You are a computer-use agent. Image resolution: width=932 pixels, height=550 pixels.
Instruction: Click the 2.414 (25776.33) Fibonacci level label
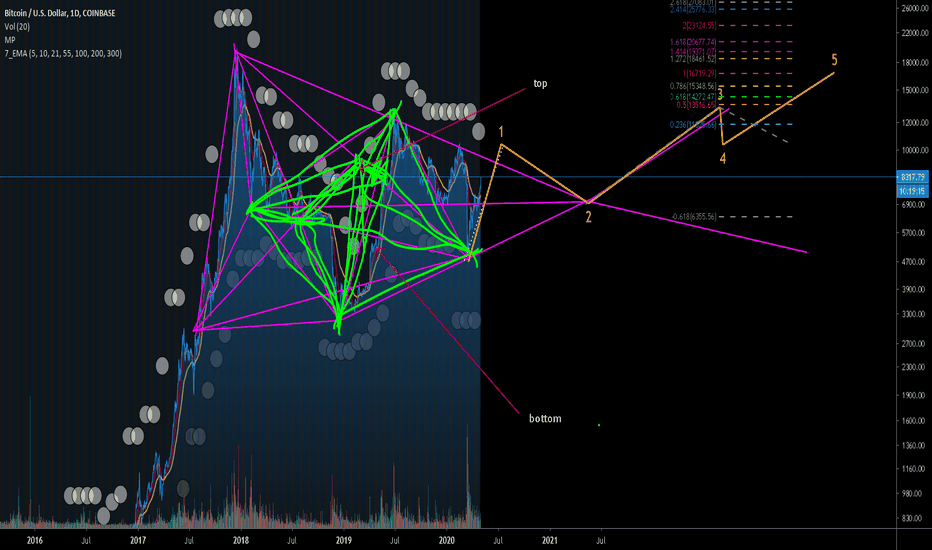click(x=693, y=10)
